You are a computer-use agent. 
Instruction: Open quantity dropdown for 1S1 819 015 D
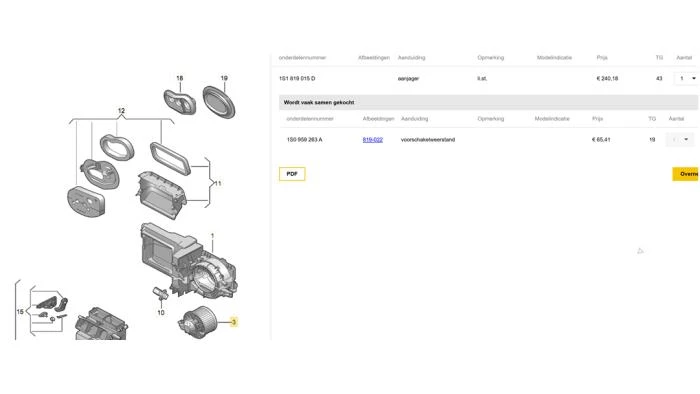(687, 79)
